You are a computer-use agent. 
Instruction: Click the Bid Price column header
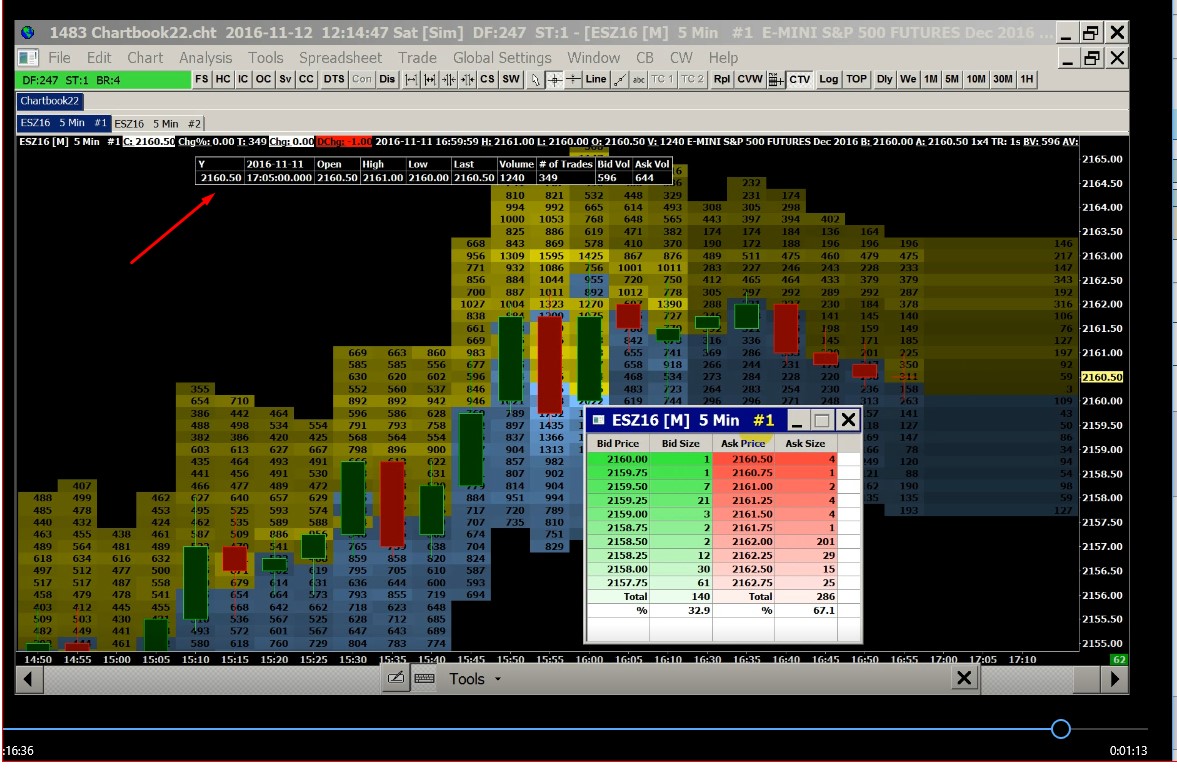[x=618, y=444]
